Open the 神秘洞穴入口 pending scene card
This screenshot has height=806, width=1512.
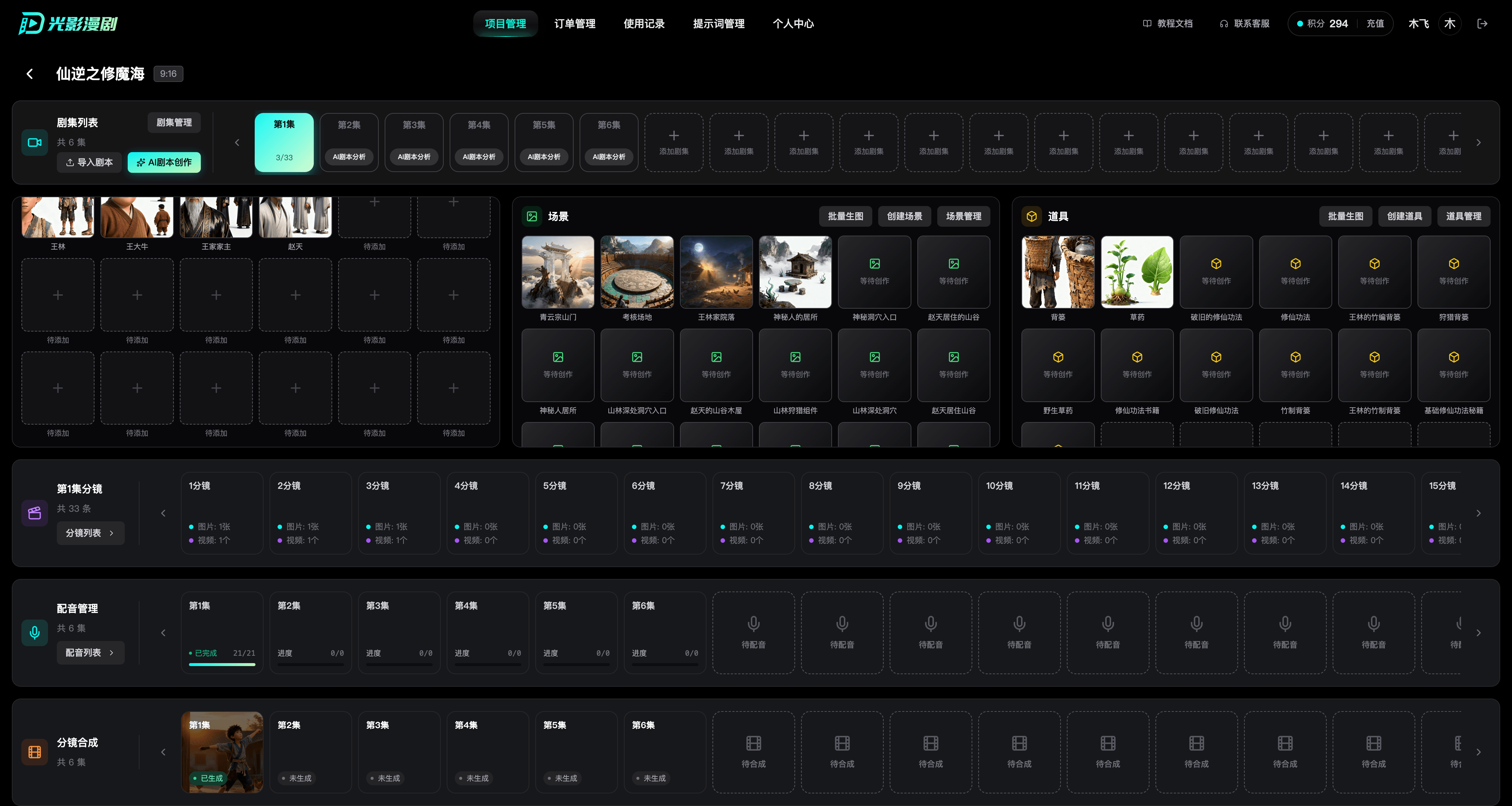click(x=874, y=272)
